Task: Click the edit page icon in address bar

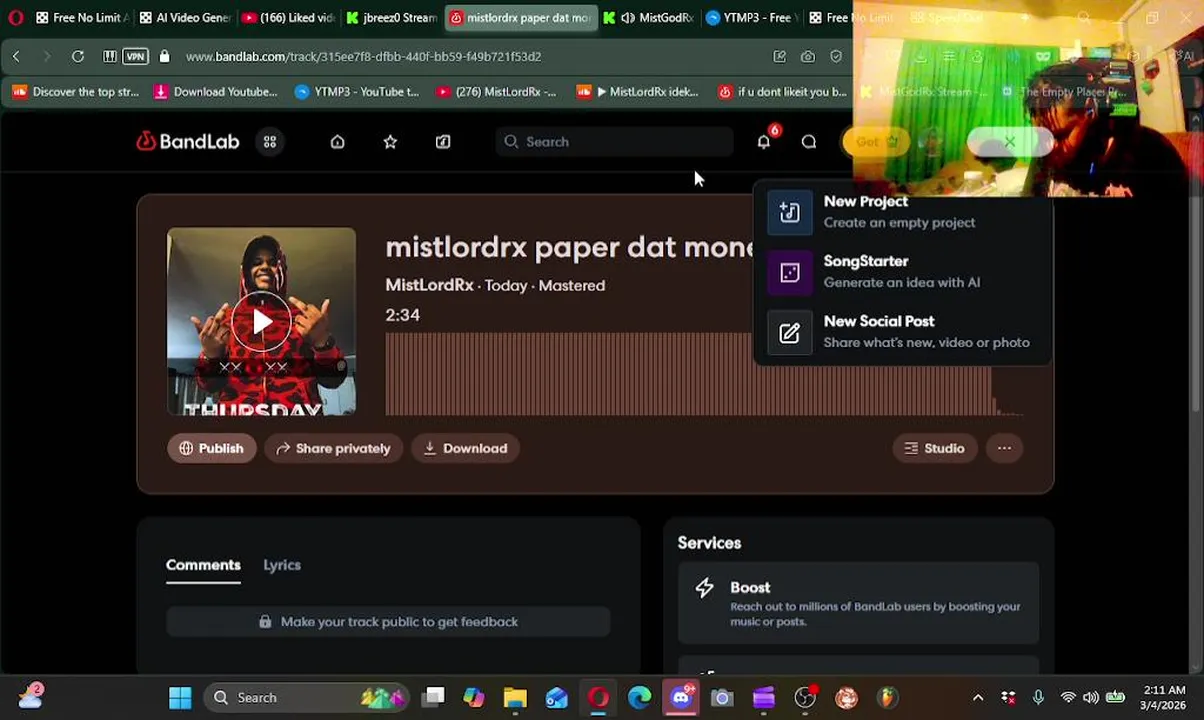Action: coord(779,57)
